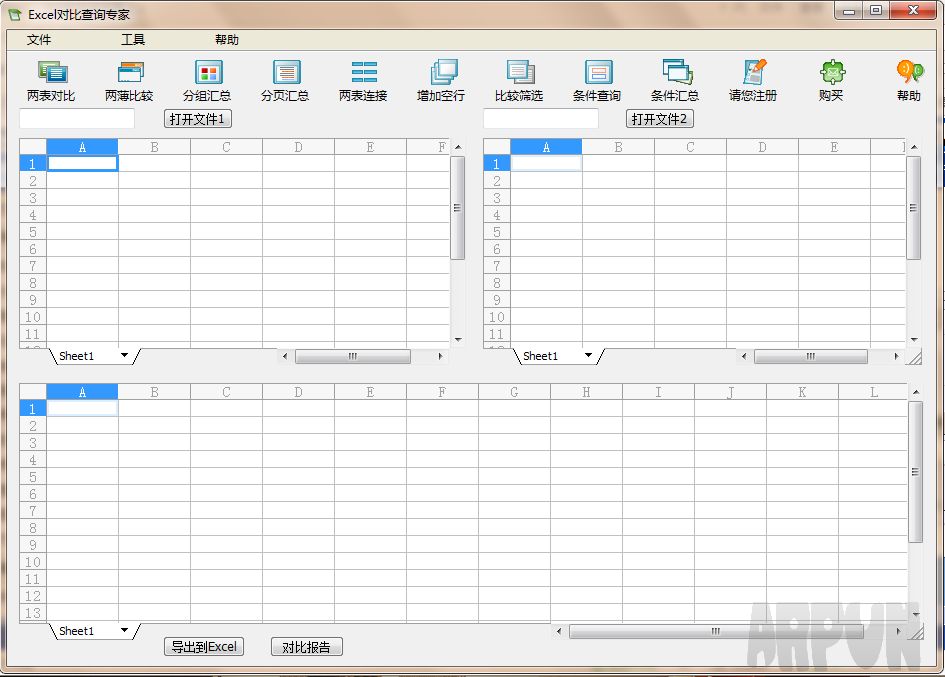
Task: Click the 导出到Excel button
Action: 204,646
